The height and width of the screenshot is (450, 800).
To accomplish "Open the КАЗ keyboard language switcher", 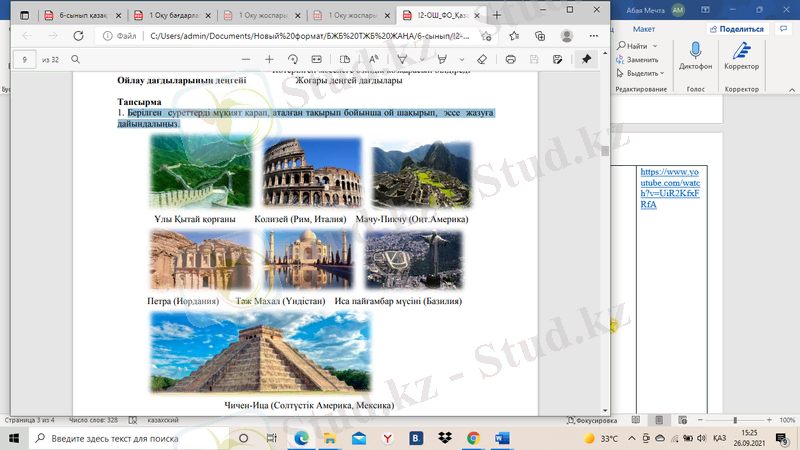I will coord(719,438).
